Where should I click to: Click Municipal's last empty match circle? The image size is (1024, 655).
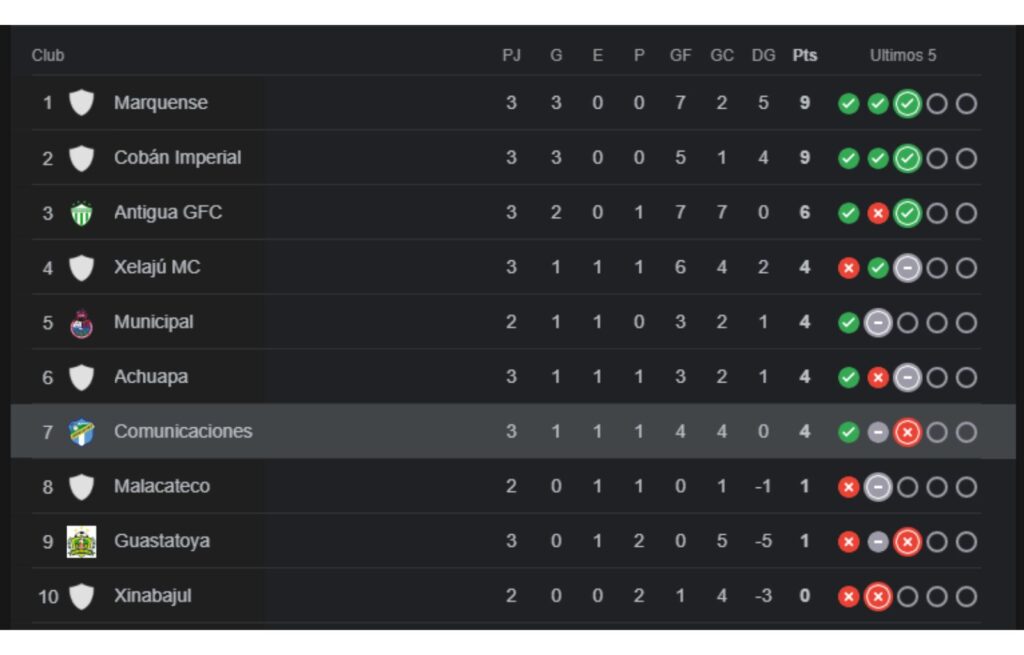tap(966, 323)
